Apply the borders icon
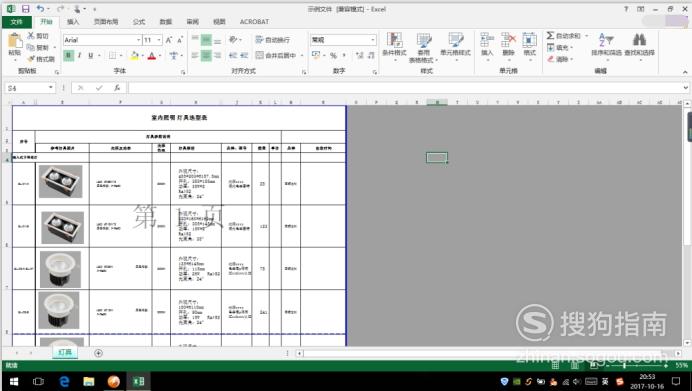The height and width of the screenshot is (391, 692). (113, 56)
